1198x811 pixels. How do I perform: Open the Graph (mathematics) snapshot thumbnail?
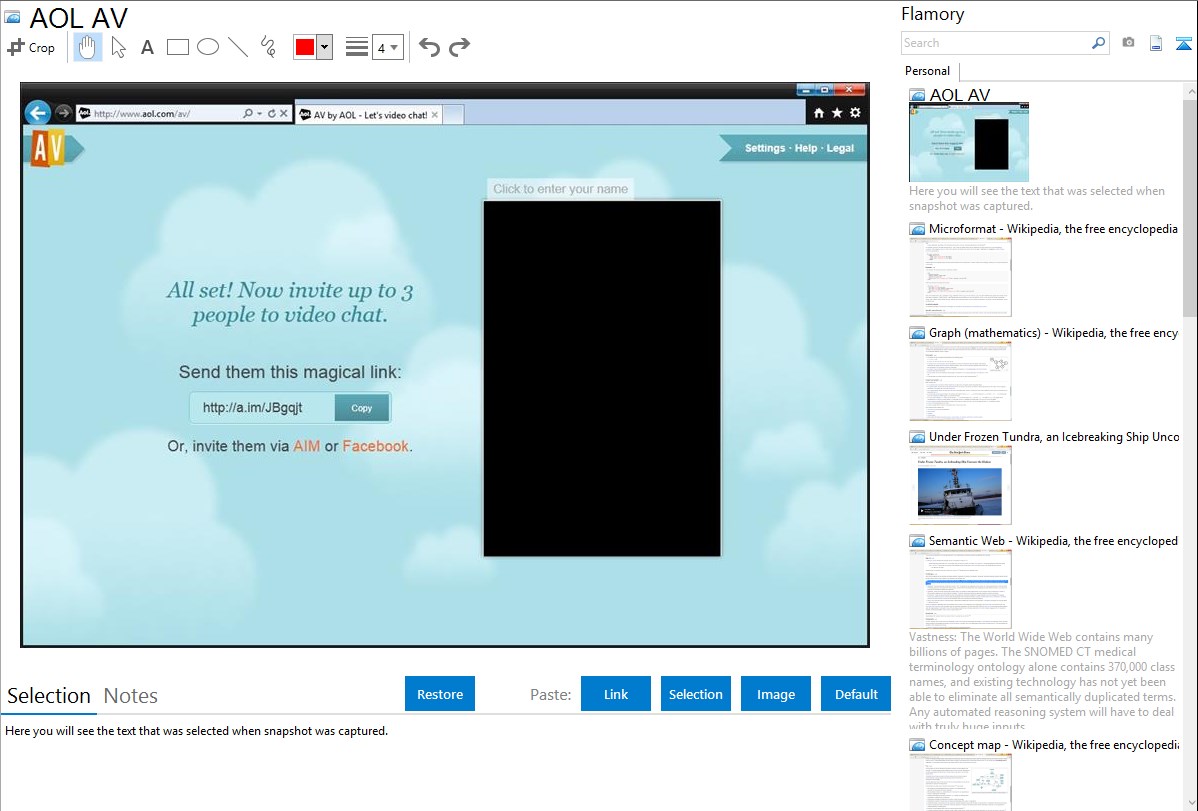(x=960, y=381)
